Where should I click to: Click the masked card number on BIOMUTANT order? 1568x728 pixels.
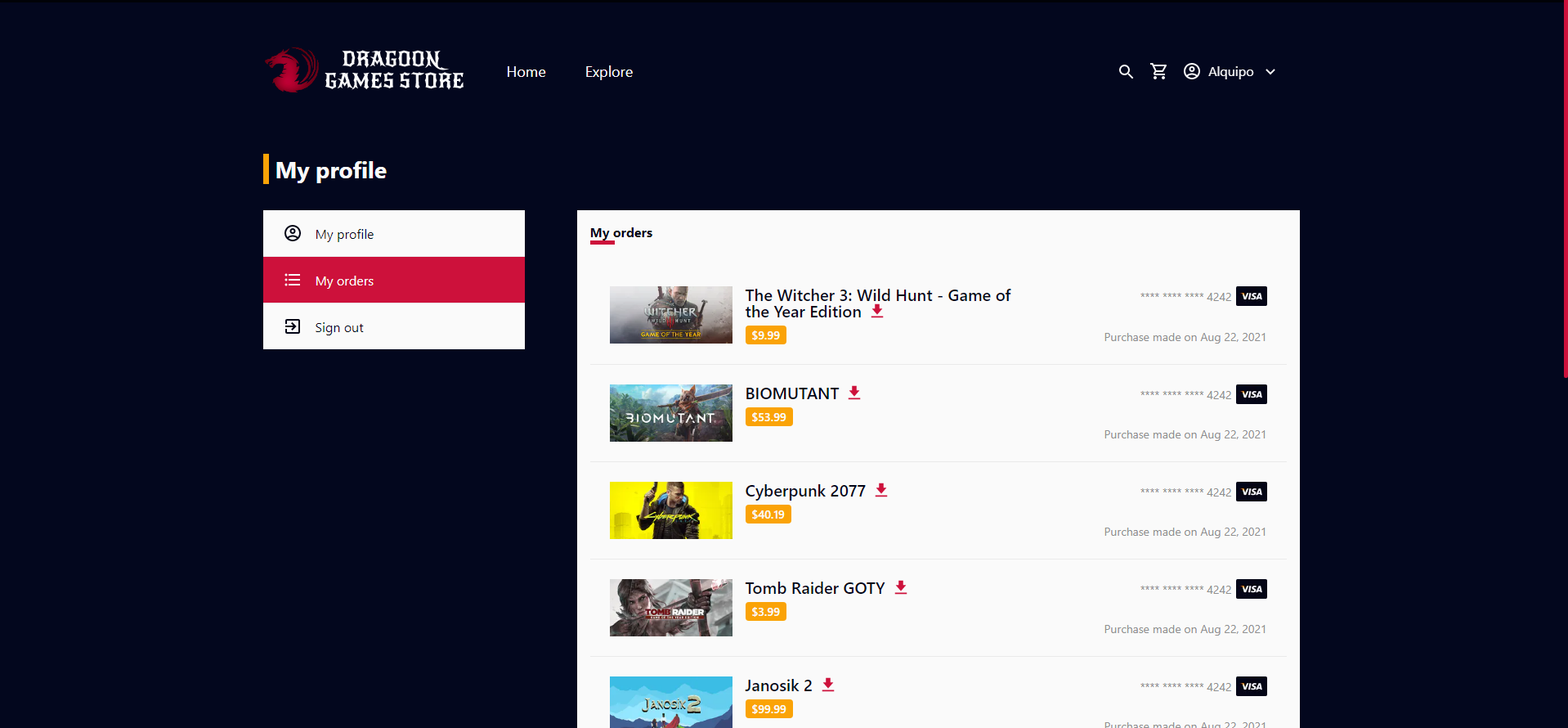(x=1185, y=395)
